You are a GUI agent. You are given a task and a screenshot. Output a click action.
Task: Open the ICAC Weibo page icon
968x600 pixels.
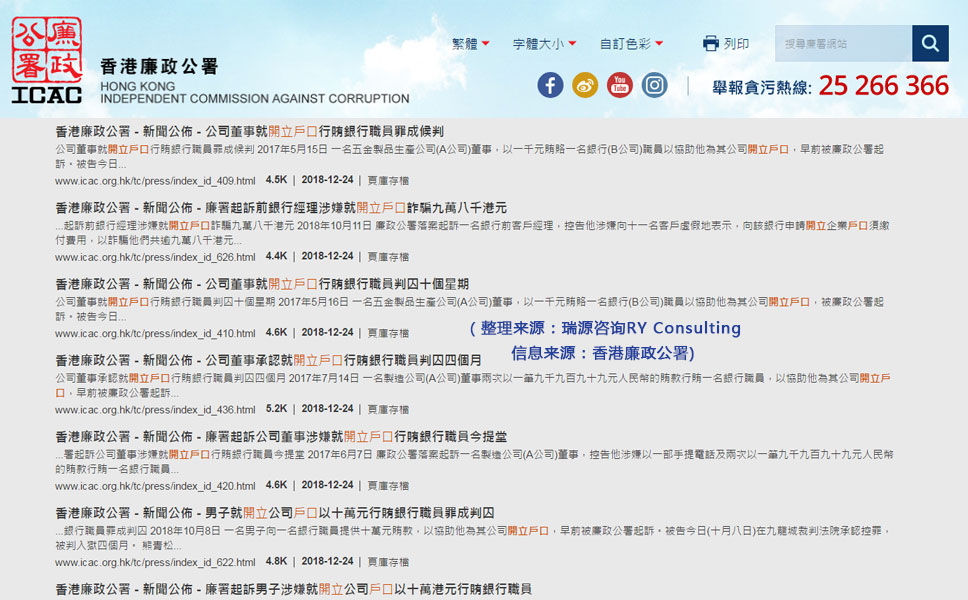point(585,85)
